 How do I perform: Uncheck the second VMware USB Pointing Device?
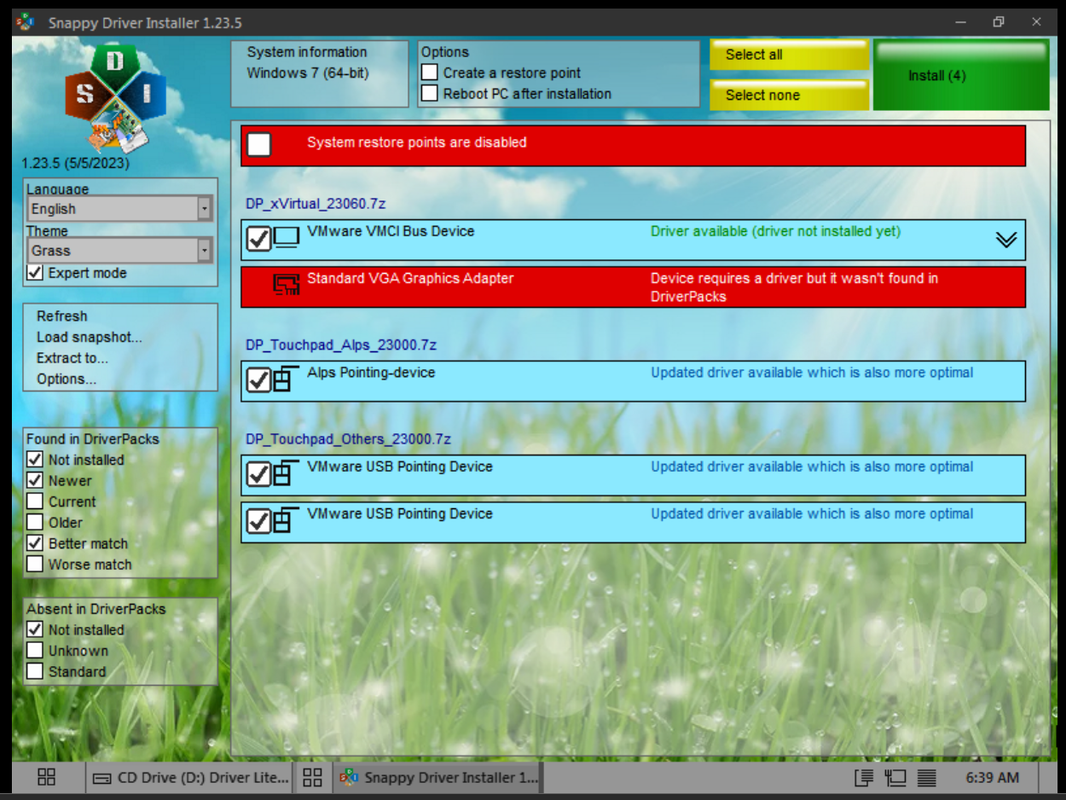click(x=259, y=521)
